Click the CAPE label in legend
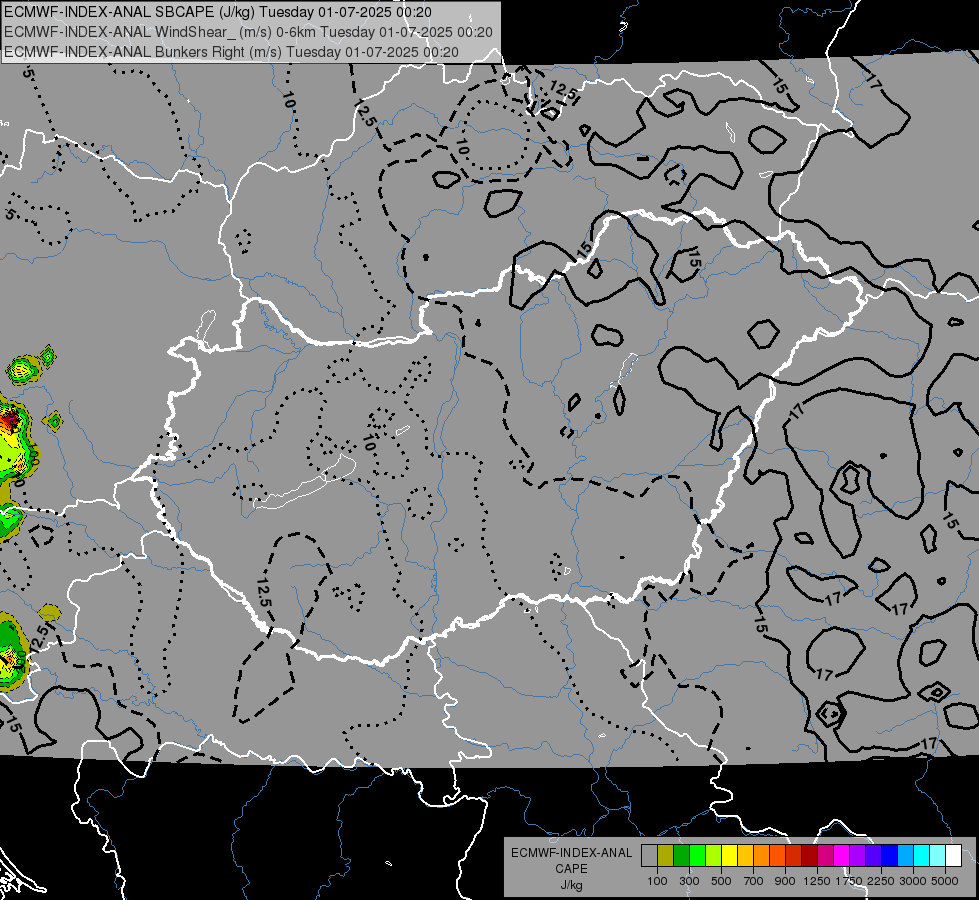This screenshot has height=900, width=979. (x=571, y=869)
